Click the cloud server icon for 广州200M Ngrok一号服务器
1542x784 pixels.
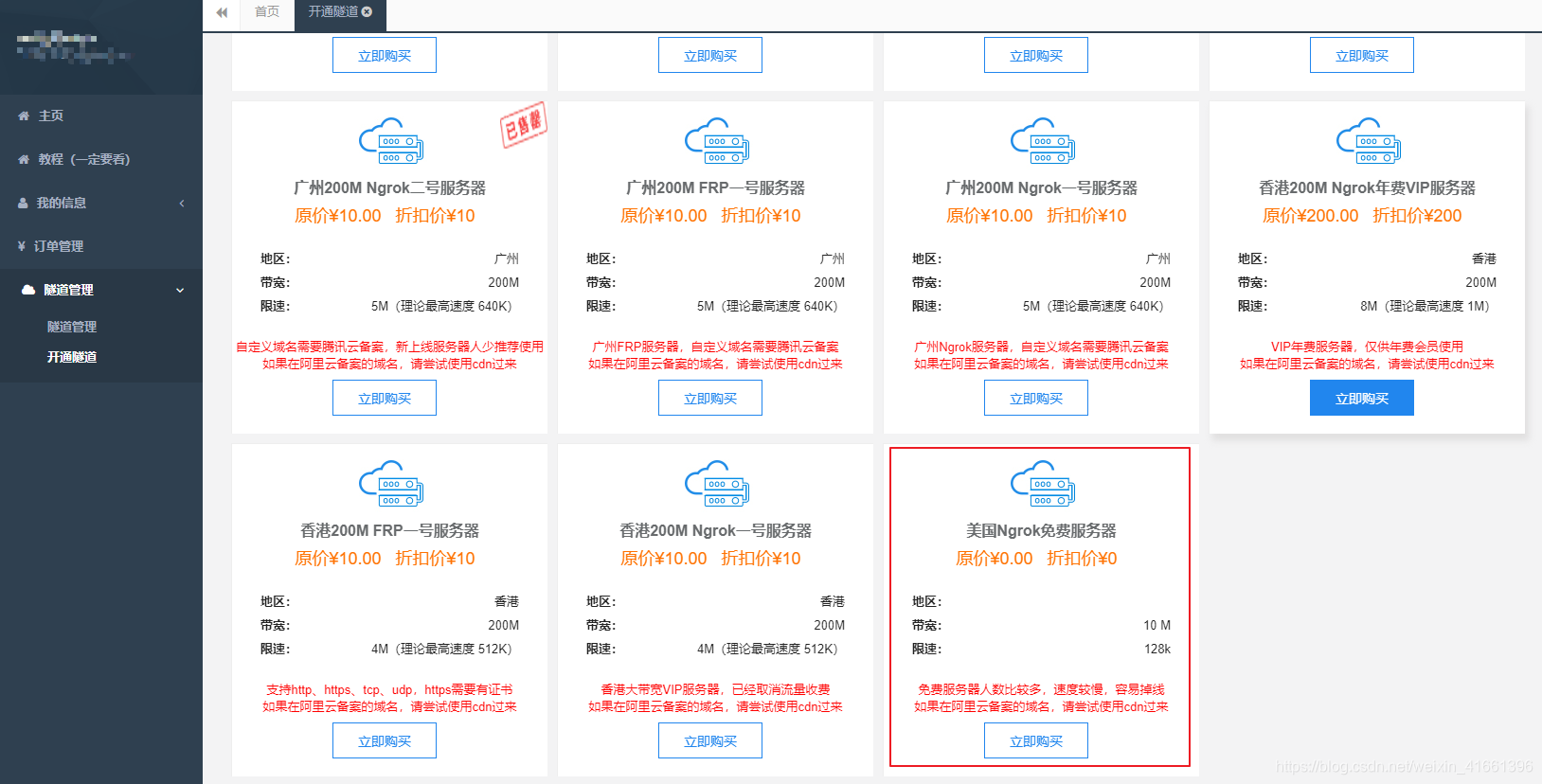1042,141
